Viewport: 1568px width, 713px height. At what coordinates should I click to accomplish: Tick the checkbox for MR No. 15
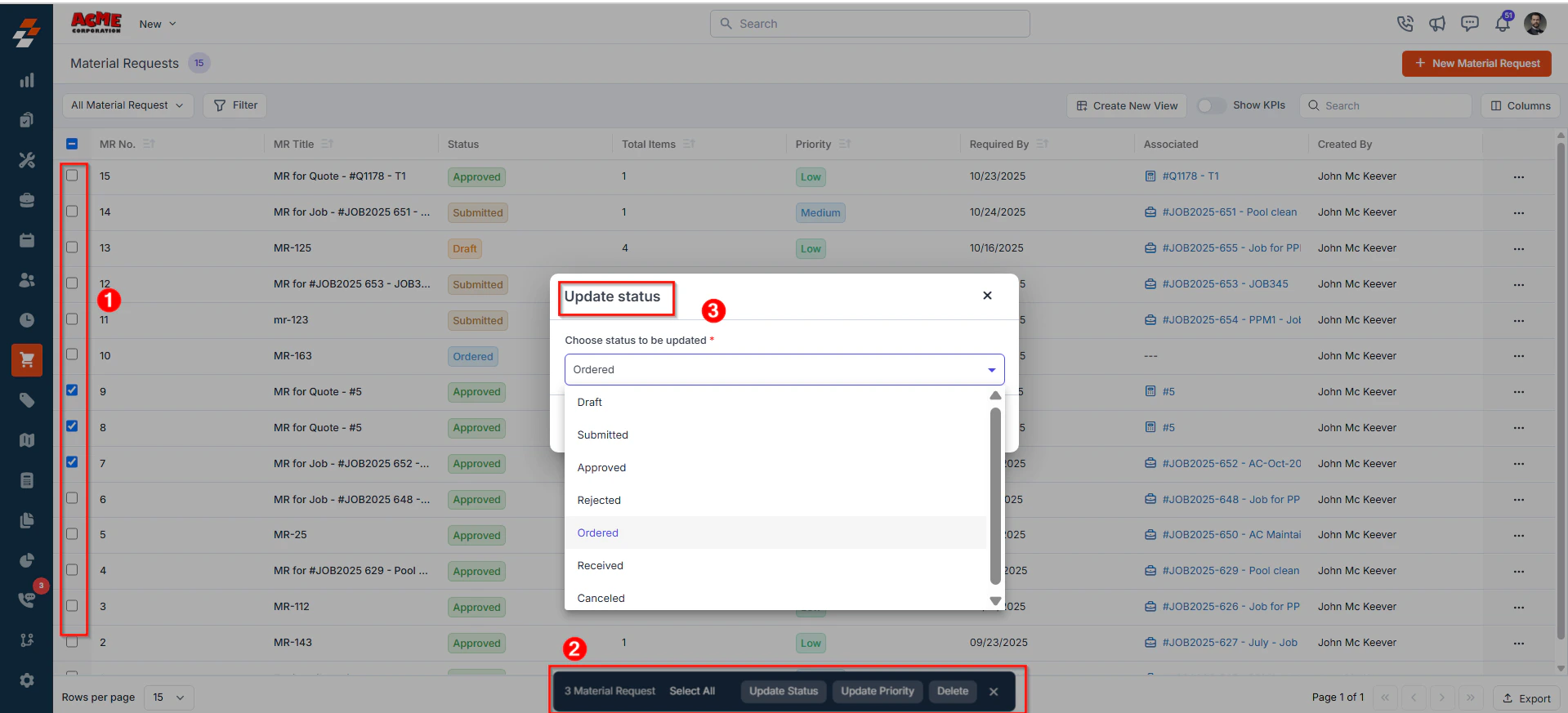click(72, 175)
